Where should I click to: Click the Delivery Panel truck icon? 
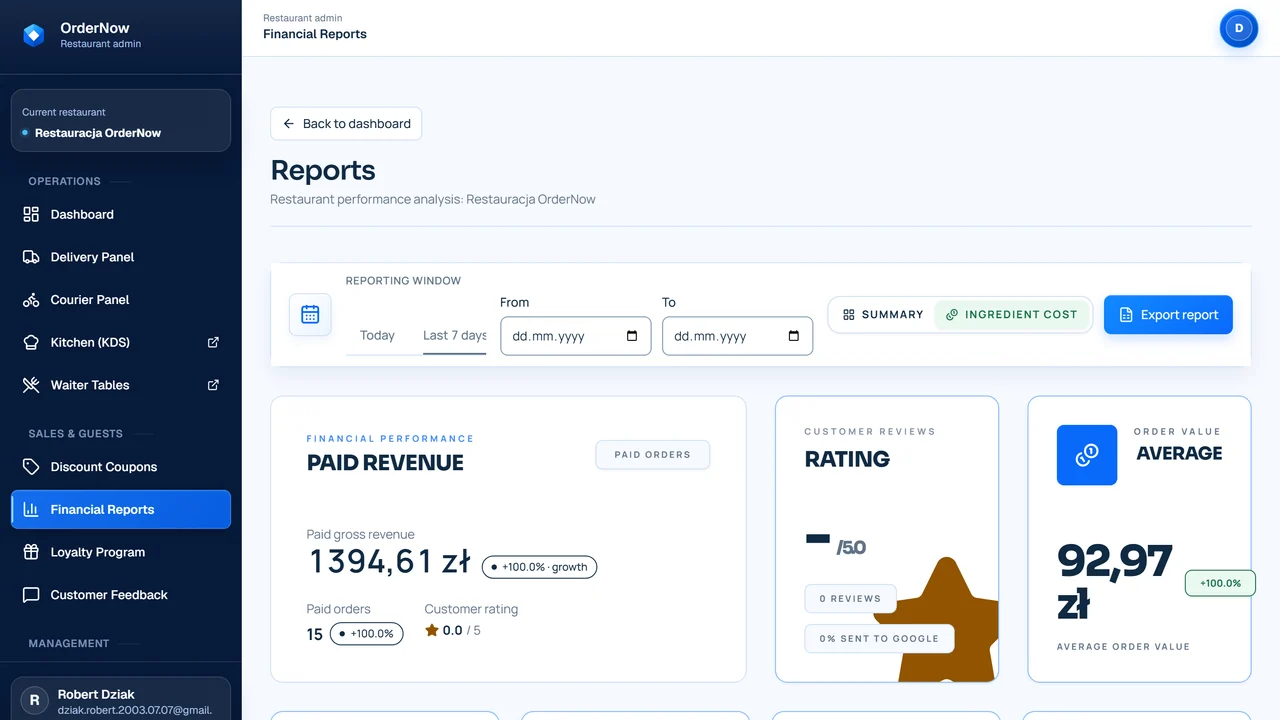(x=31, y=257)
